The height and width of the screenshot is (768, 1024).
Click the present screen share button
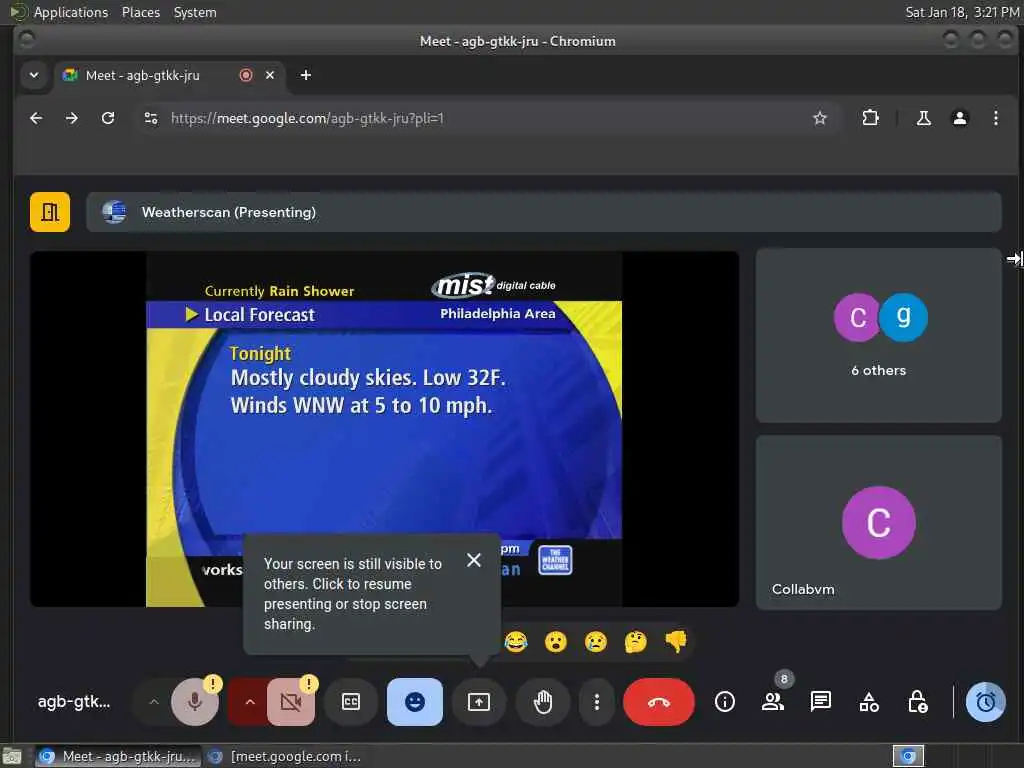pos(479,702)
